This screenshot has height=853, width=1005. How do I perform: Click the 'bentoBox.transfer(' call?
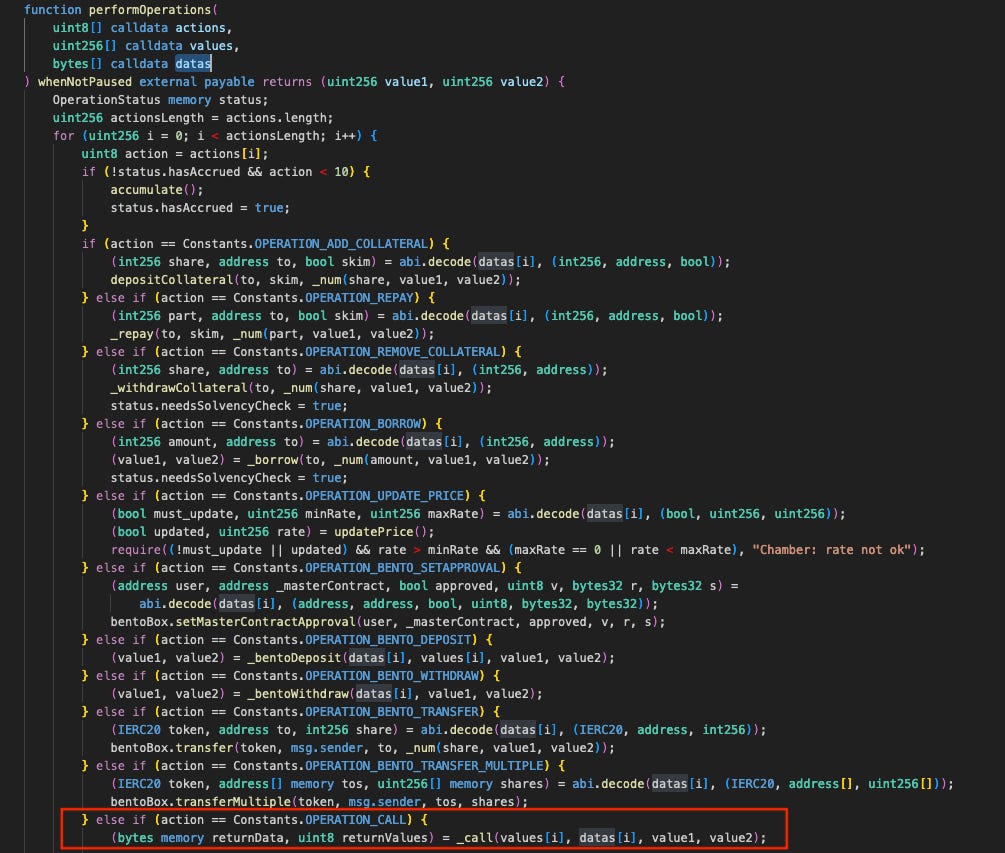pos(175,747)
